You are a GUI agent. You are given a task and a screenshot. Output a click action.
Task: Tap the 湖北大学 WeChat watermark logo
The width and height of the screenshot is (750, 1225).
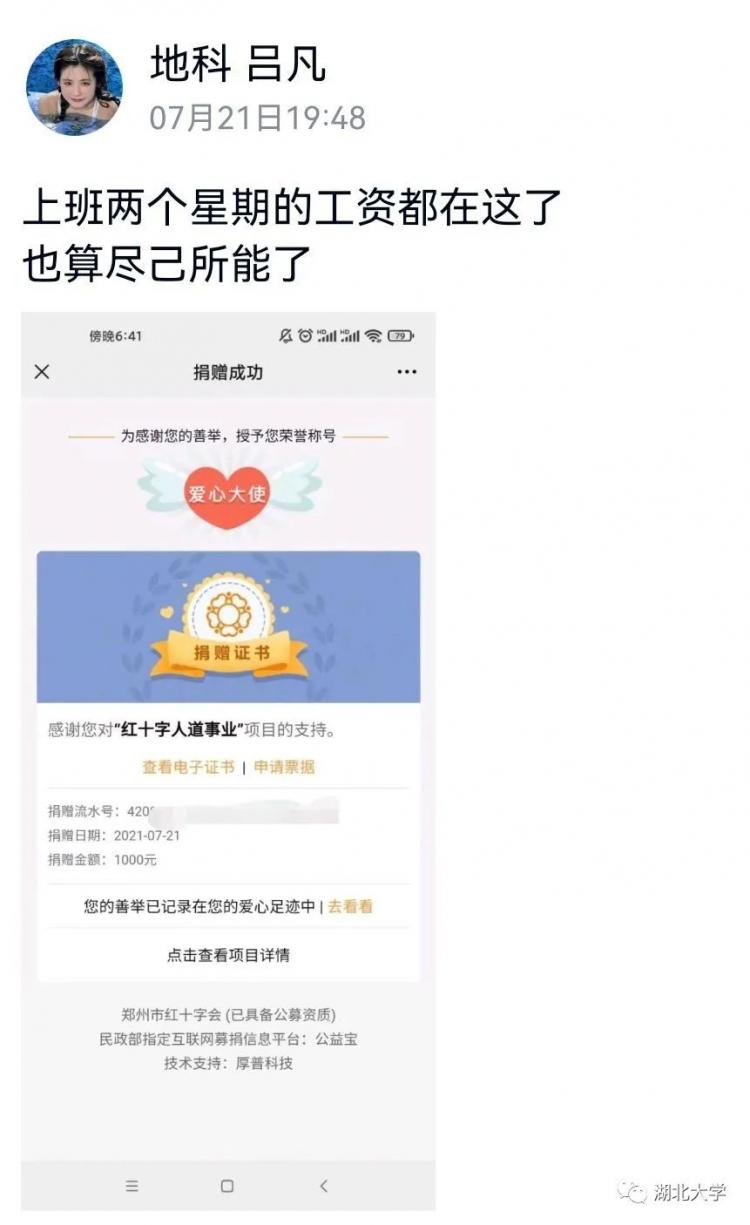[x=672, y=1192]
